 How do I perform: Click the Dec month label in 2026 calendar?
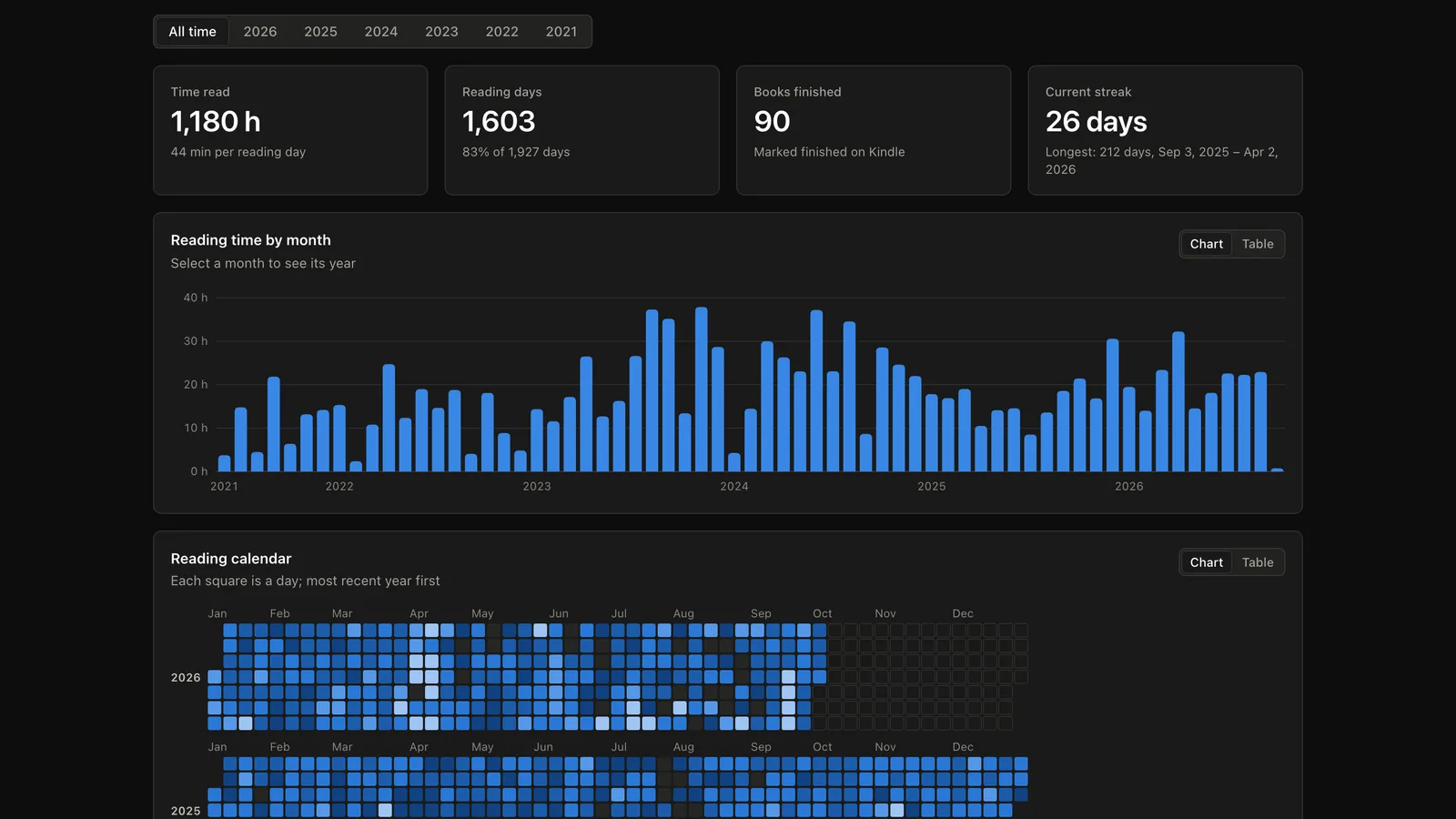(963, 614)
